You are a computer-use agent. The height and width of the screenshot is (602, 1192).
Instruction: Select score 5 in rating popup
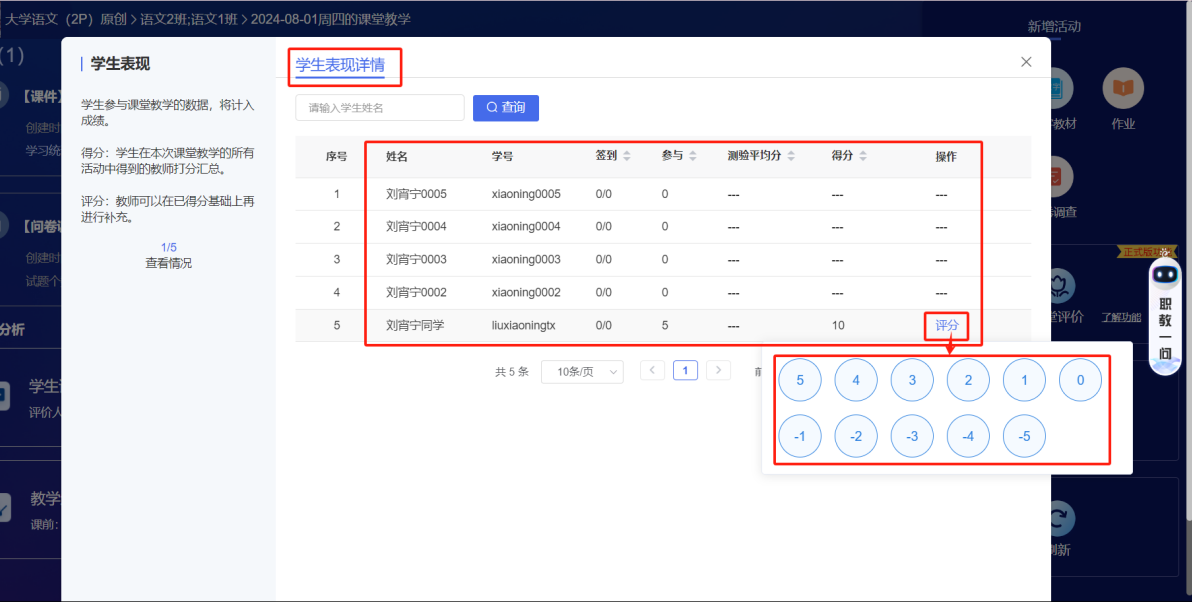pyautogui.click(x=800, y=381)
